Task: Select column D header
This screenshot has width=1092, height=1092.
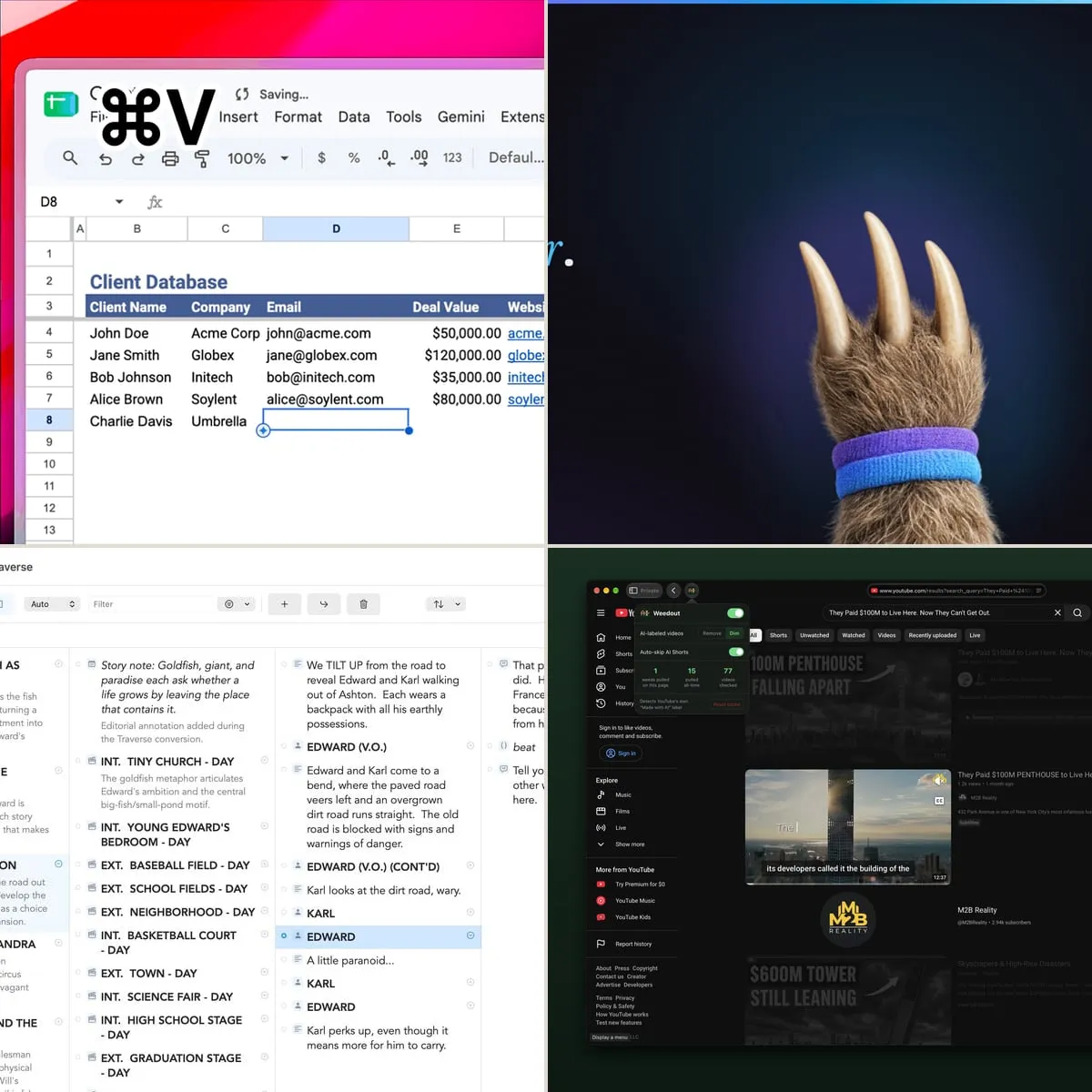Action: [336, 228]
